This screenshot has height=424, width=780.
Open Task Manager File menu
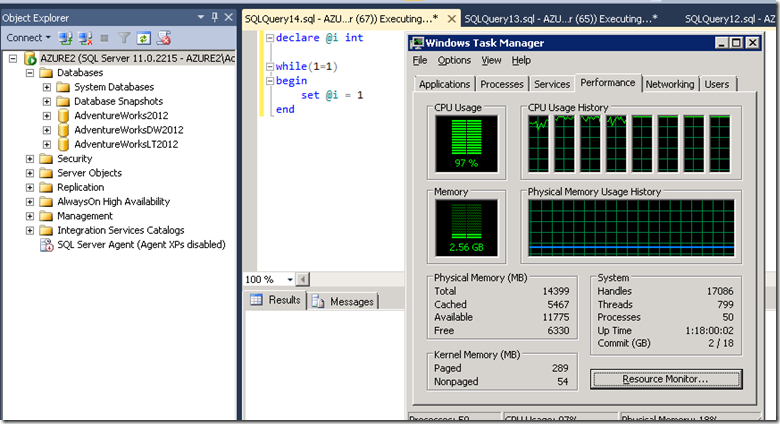point(420,60)
